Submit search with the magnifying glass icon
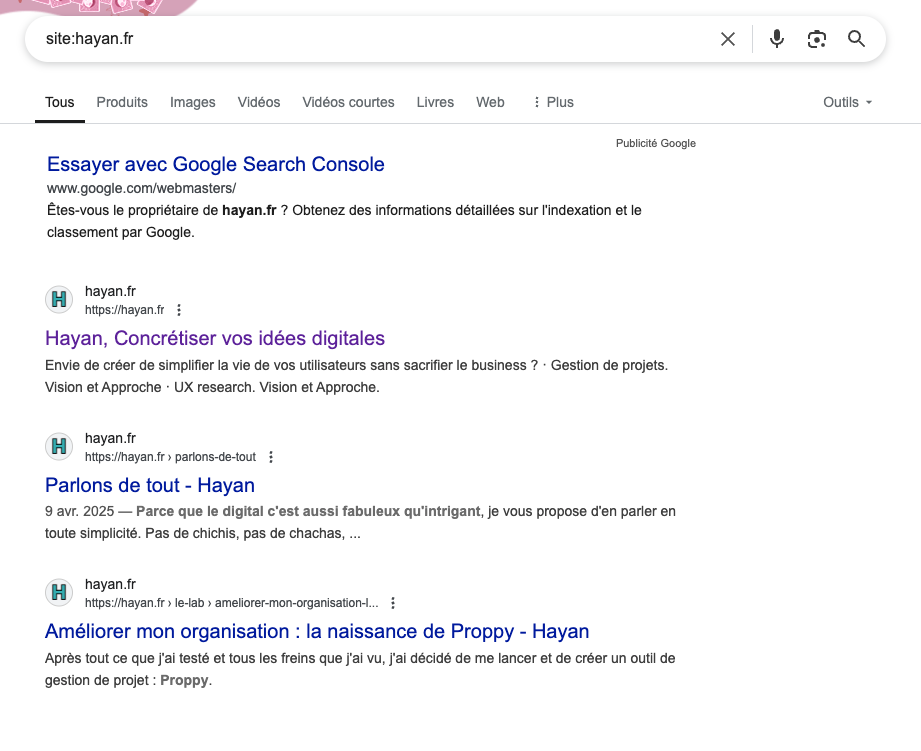The image size is (921, 751). (x=856, y=39)
